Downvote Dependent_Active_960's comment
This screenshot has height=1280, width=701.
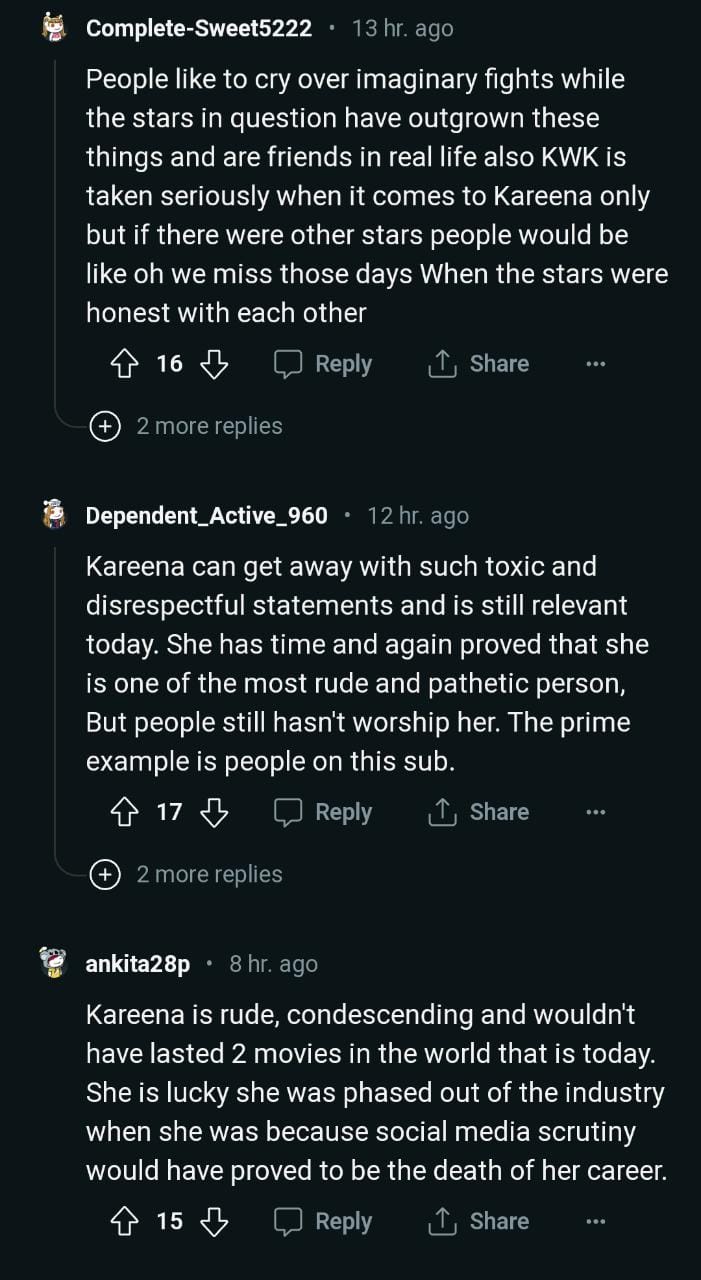(215, 812)
